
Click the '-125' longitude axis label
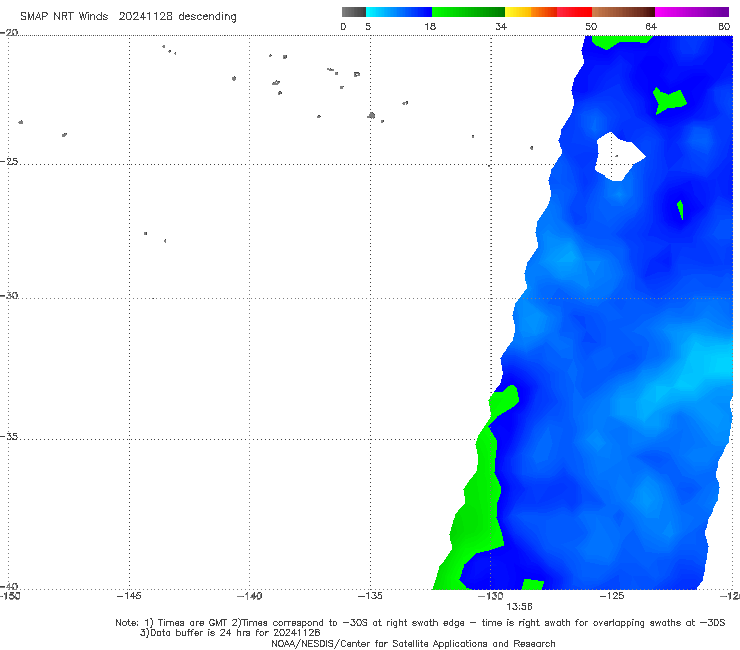tap(612, 596)
